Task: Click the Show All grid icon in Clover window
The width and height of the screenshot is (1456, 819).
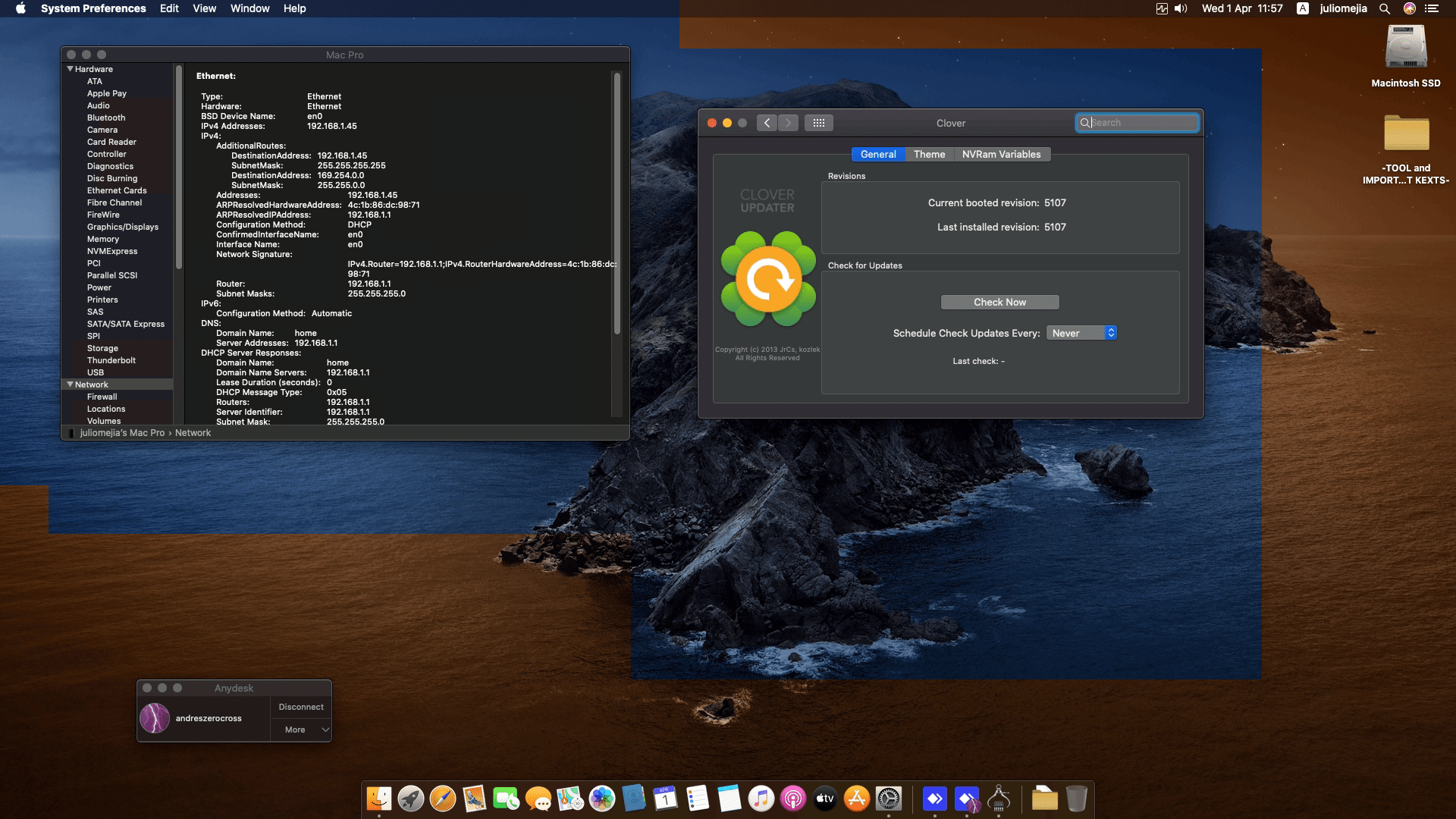Action: (x=819, y=122)
